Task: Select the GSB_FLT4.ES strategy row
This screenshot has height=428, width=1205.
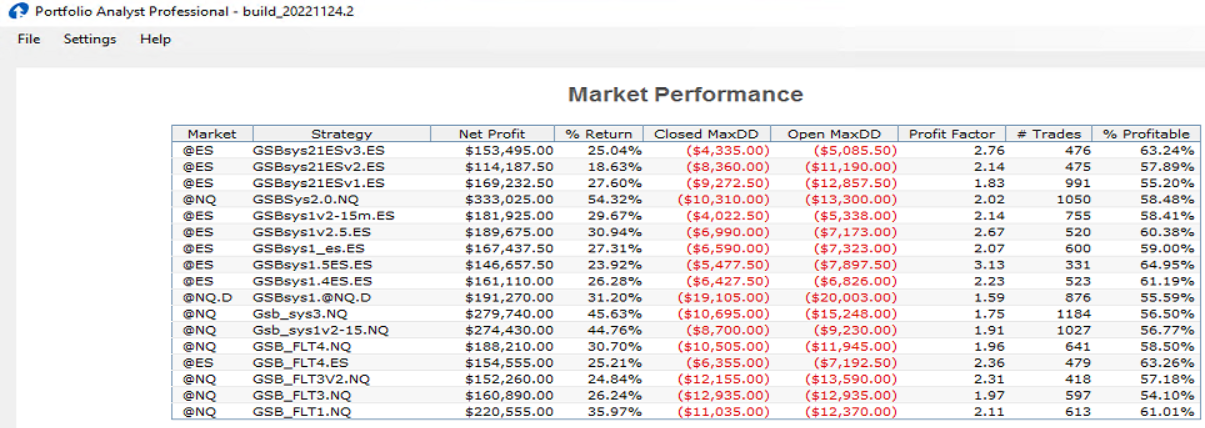Action: 299,363
